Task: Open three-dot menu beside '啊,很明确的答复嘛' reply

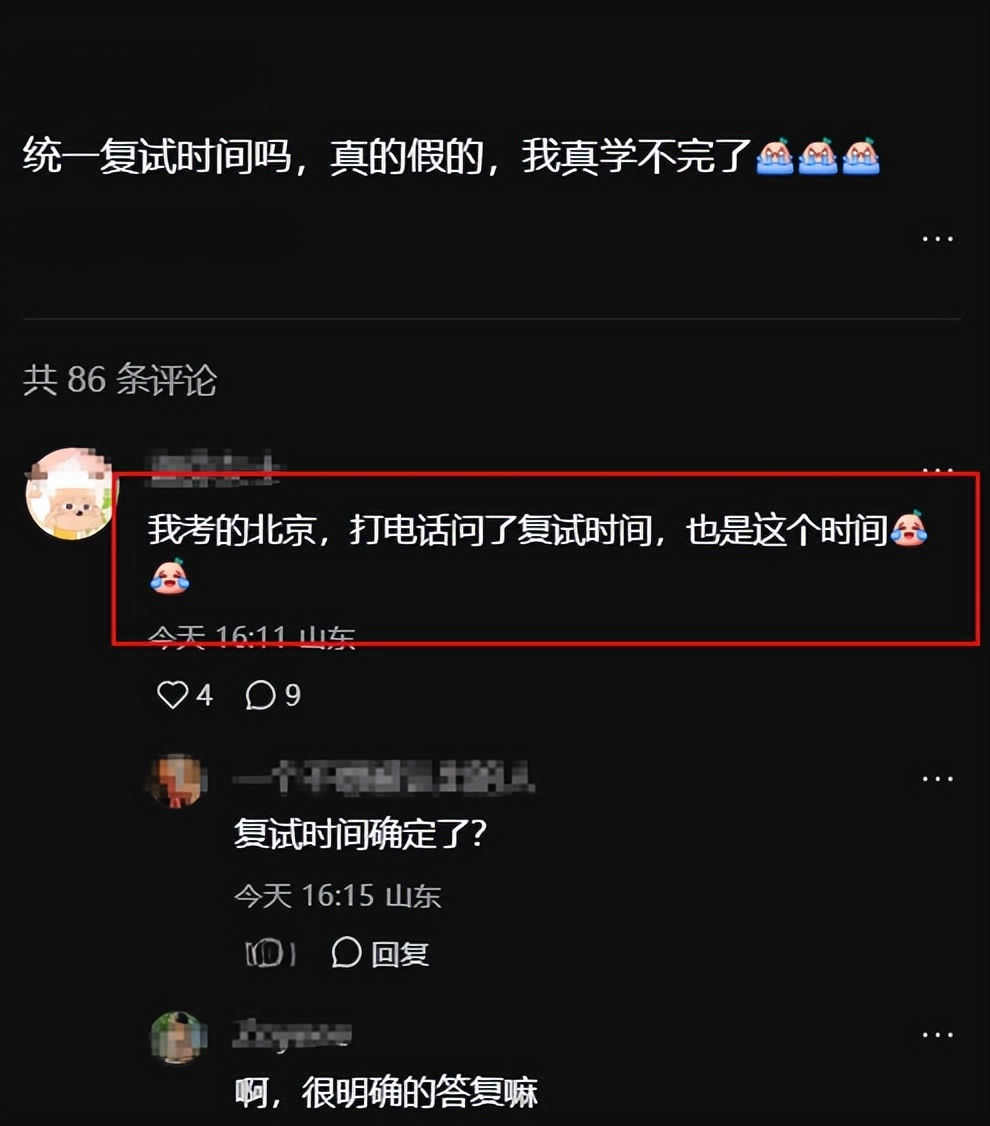Action: pyautogui.click(x=937, y=1035)
